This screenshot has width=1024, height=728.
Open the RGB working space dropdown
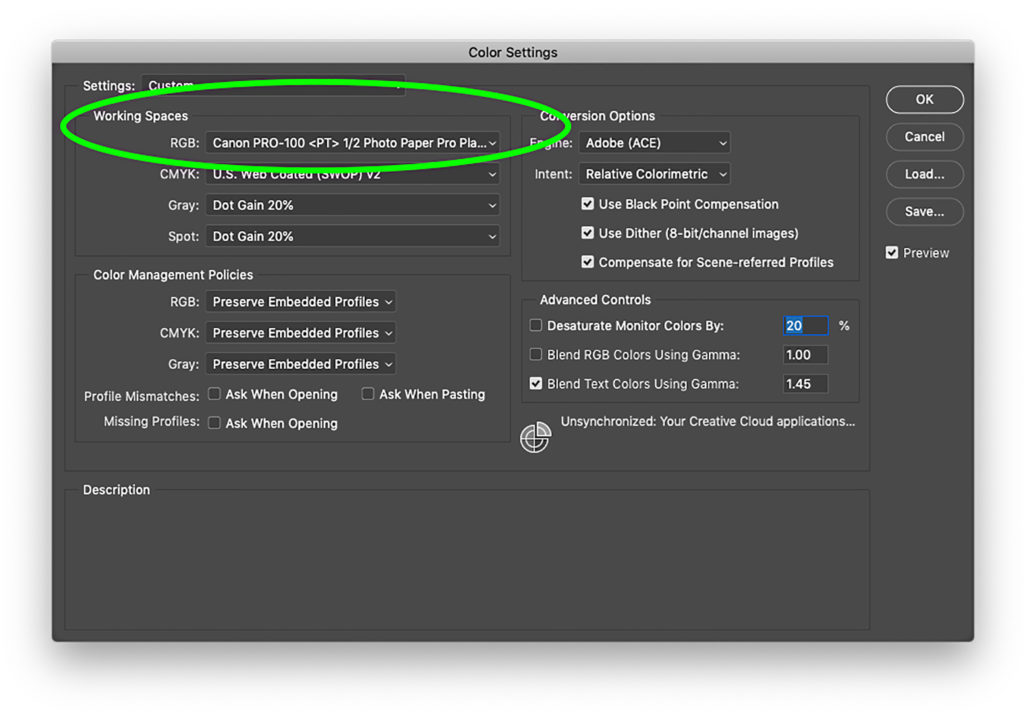pos(352,142)
